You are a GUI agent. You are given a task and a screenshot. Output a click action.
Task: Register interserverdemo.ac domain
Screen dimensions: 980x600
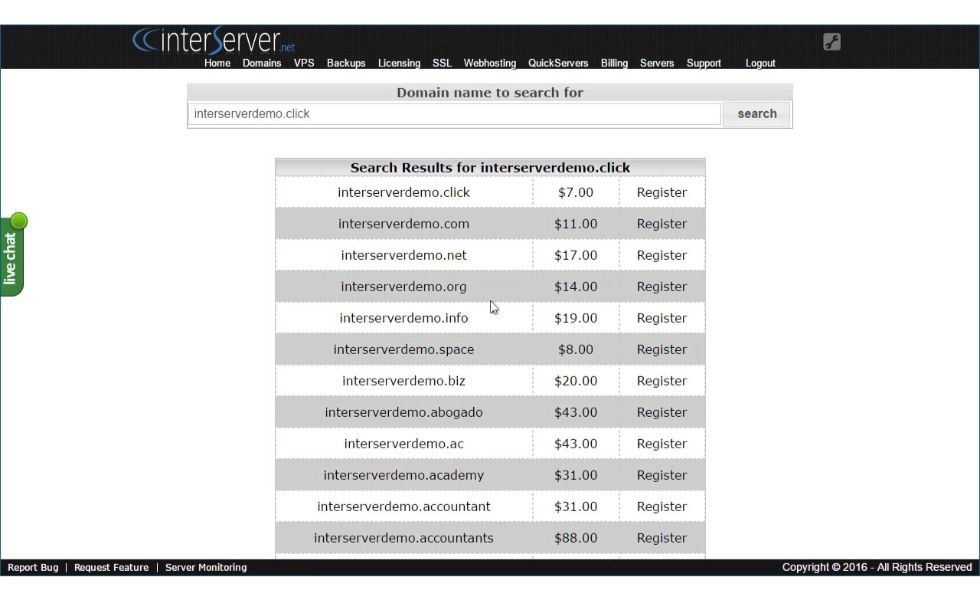(x=661, y=444)
